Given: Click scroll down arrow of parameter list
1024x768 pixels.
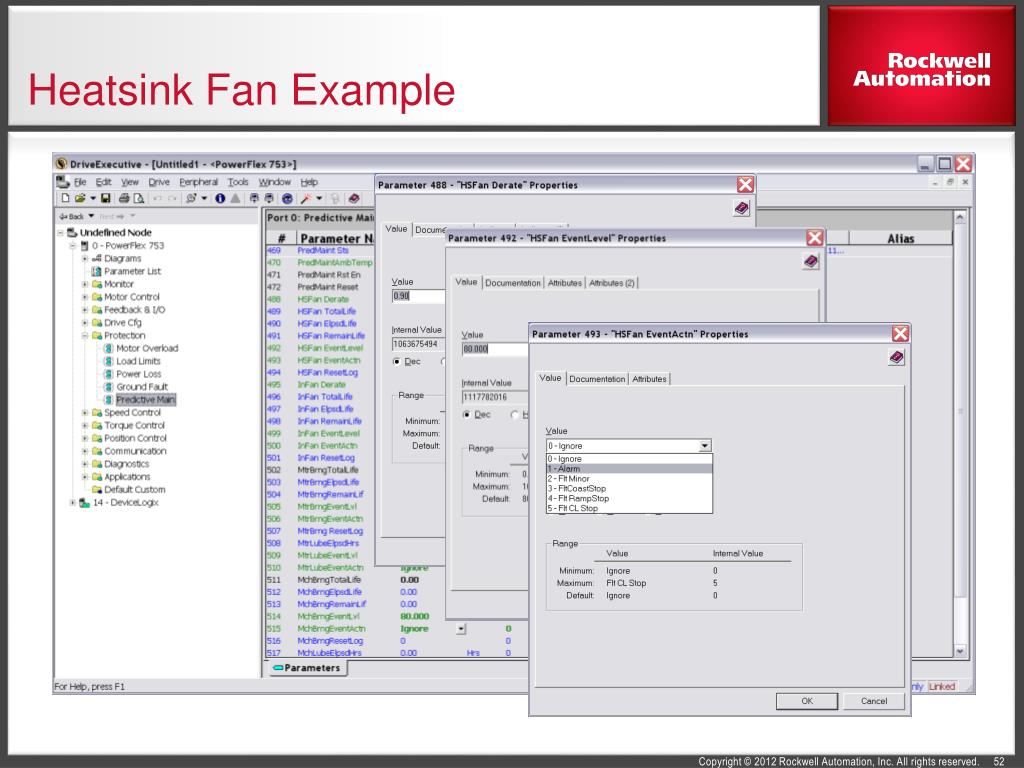Looking at the screenshot, I should [960, 651].
